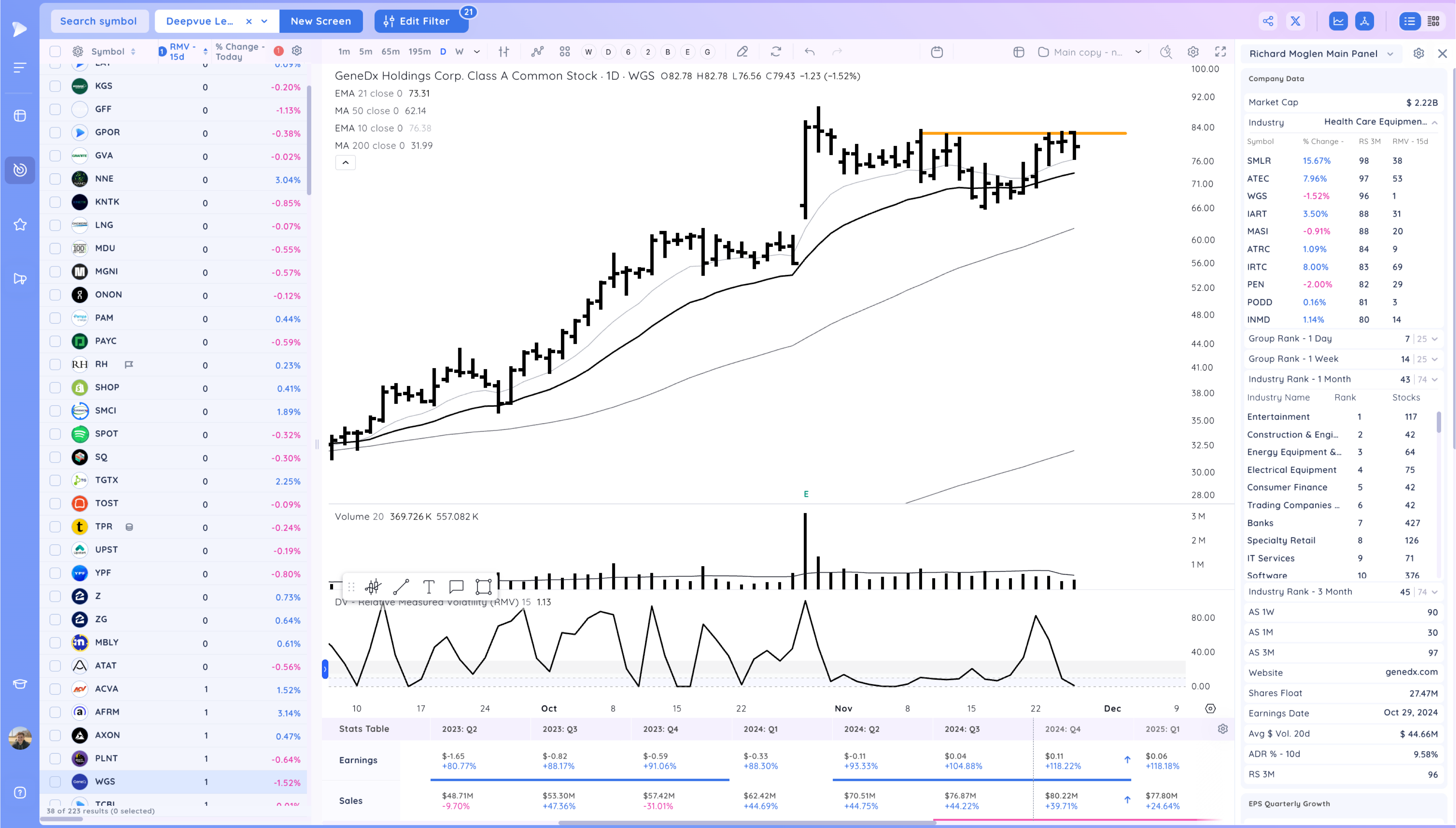Open the favorites star in sidebar
The width and height of the screenshot is (1456, 828).
[20, 225]
